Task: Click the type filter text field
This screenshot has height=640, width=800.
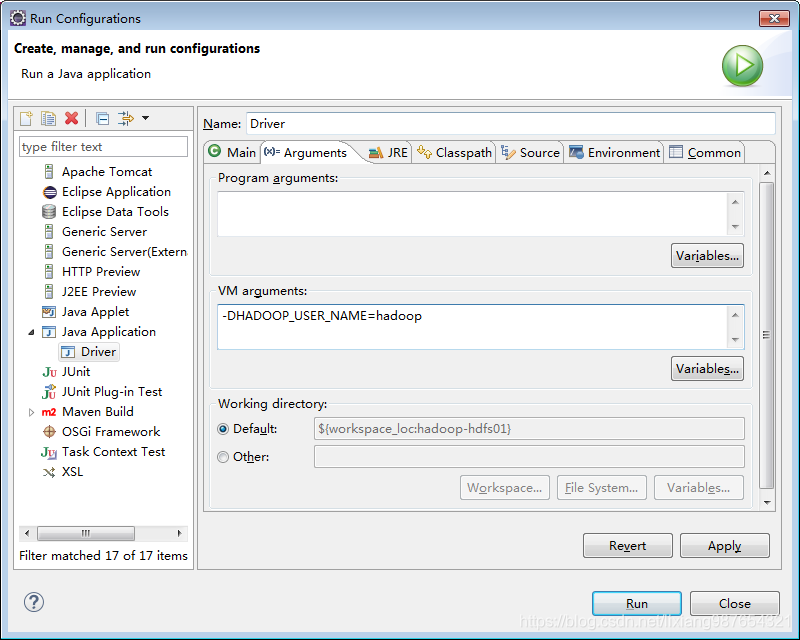Action: pyautogui.click(x=104, y=147)
